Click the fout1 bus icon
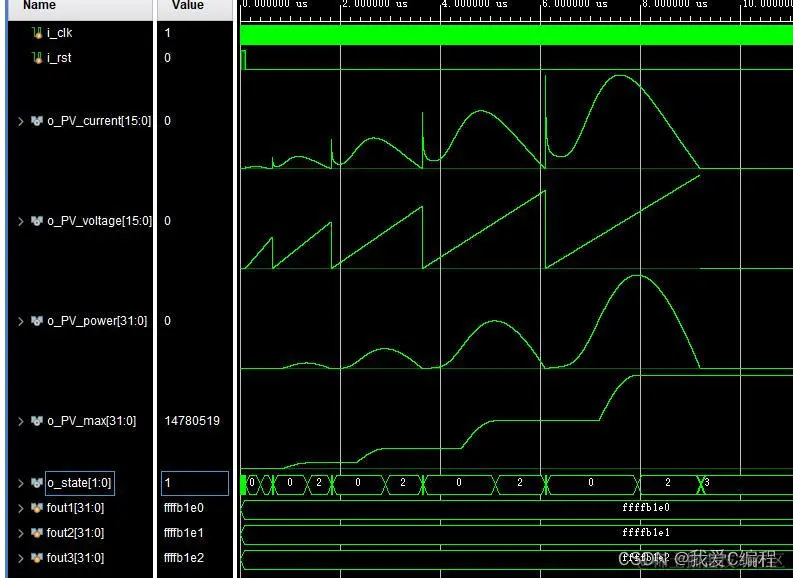This screenshot has height=578, width=793. [37, 508]
